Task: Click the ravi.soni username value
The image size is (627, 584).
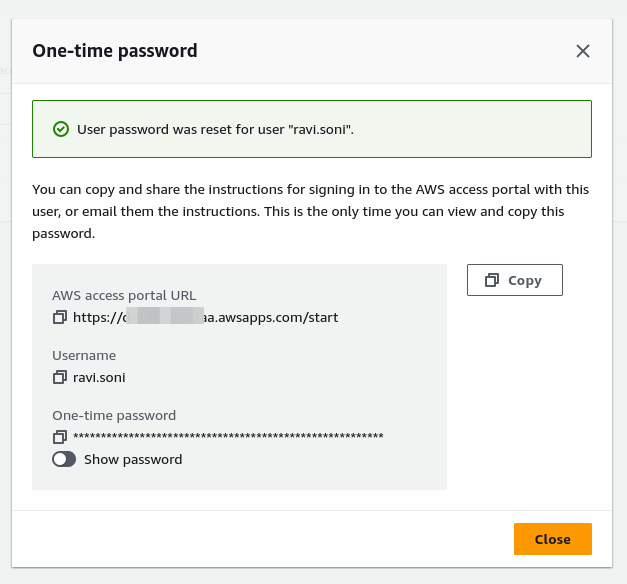Action: [99, 378]
